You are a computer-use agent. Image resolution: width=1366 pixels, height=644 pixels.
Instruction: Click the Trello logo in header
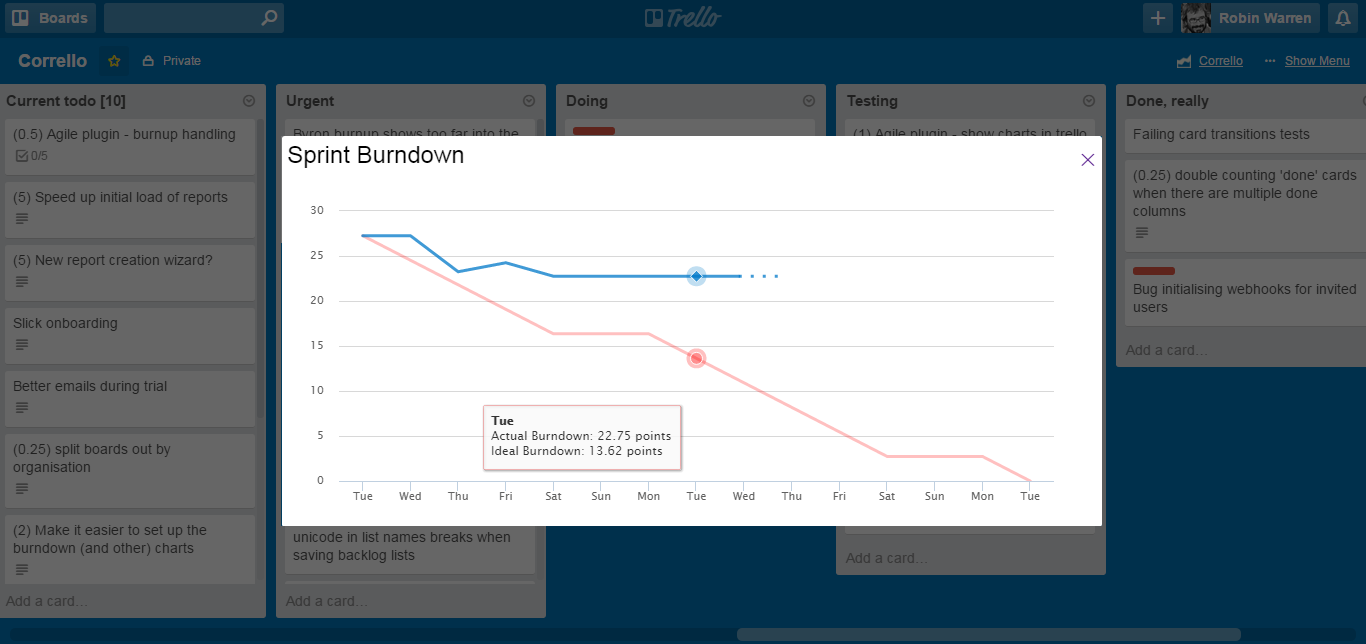683,18
